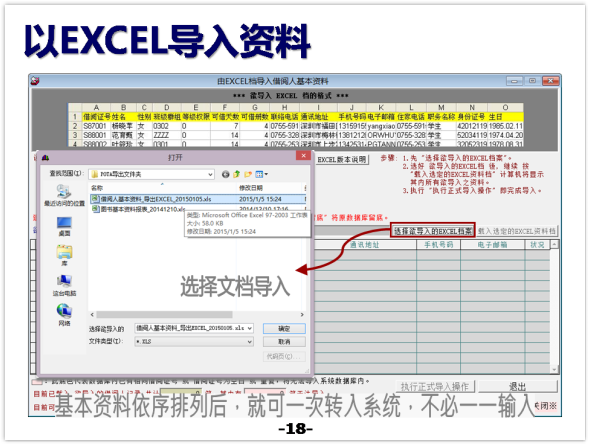Exit via the 退出 button
590x445 pixels.
click(517, 387)
